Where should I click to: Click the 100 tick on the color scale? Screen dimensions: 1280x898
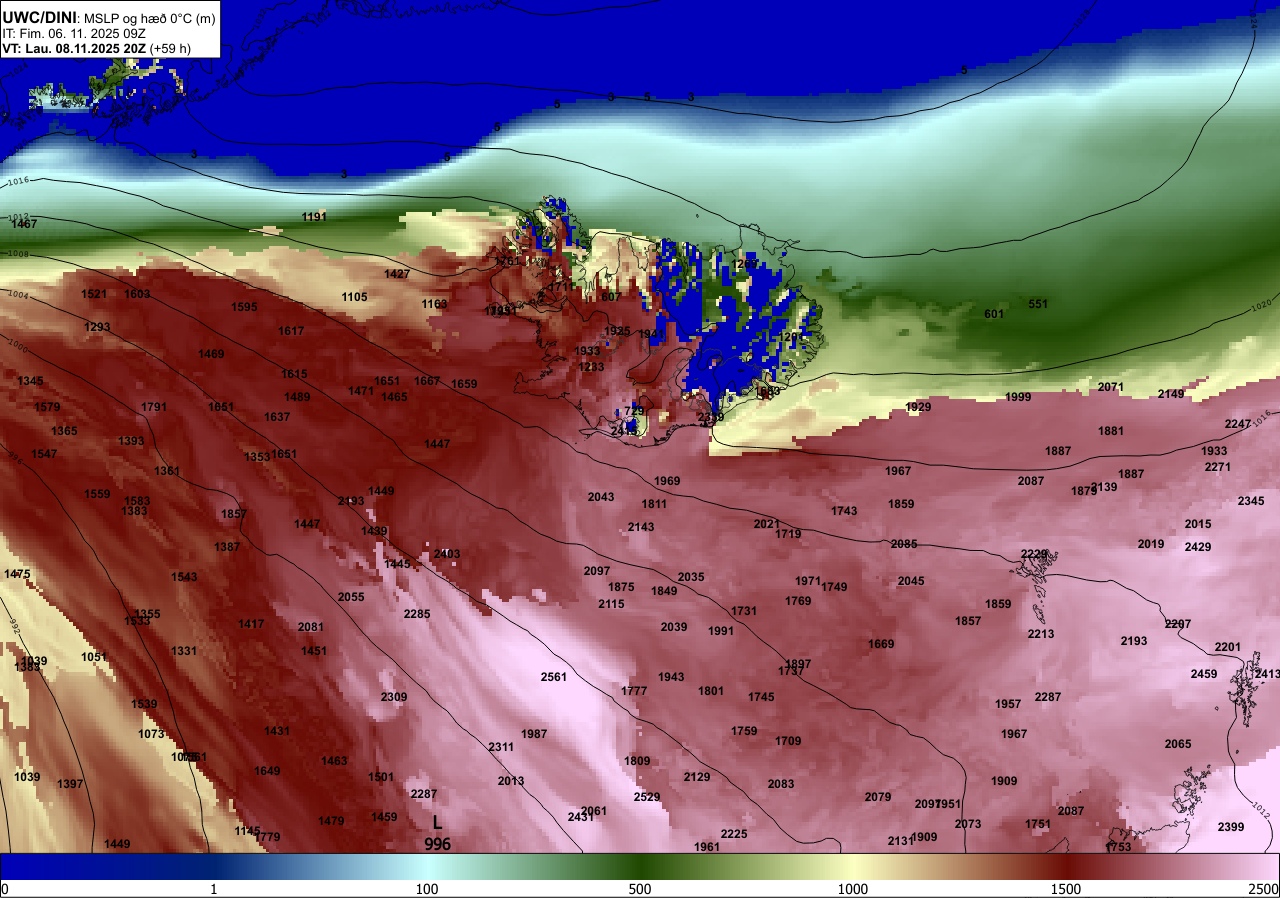tap(427, 889)
